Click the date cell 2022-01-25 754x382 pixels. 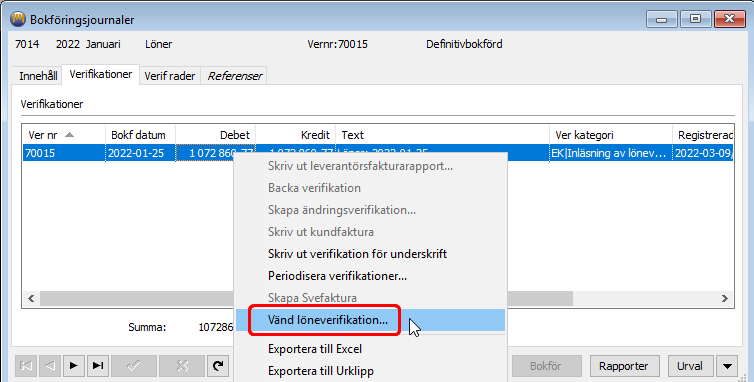click(x=140, y=153)
